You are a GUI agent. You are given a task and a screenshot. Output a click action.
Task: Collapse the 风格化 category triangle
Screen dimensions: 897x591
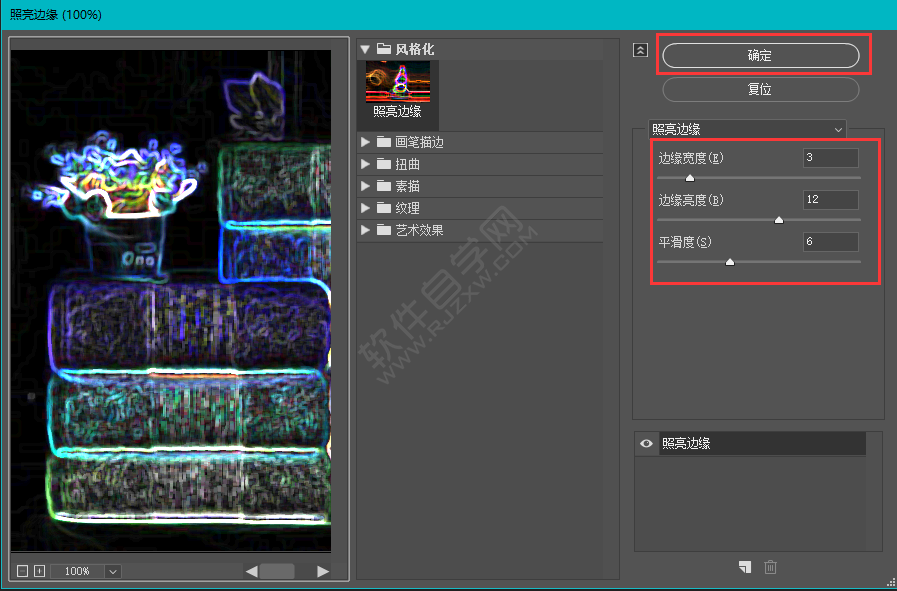(x=365, y=50)
